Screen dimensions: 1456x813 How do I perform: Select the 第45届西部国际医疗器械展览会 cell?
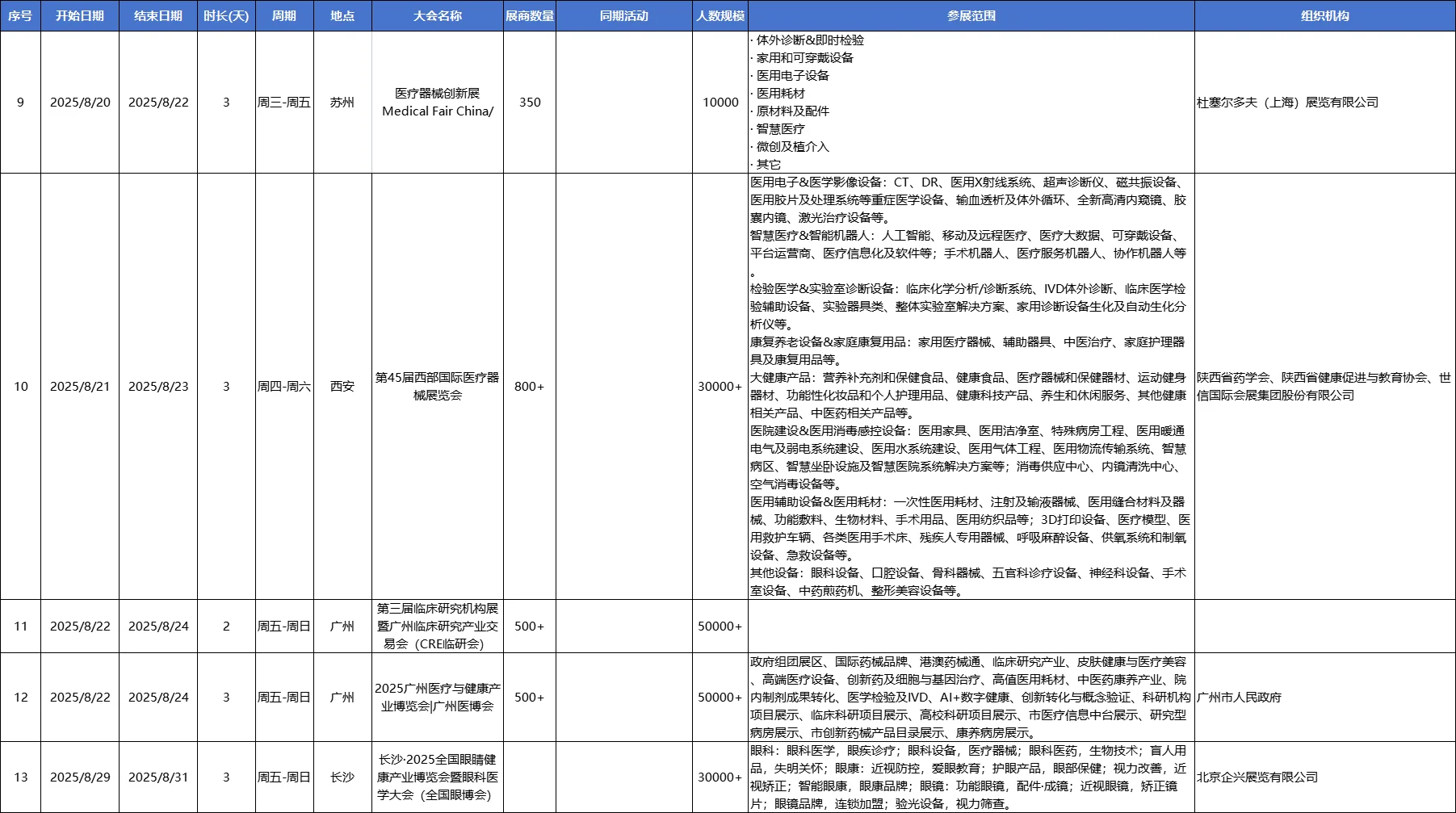point(438,387)
